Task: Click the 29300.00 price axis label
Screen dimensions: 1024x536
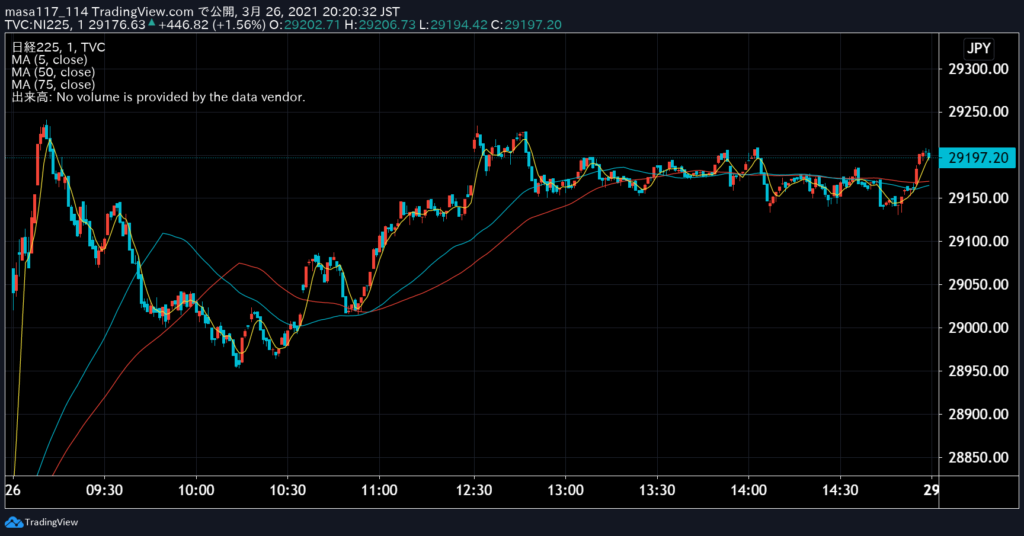Action: click(978, 69)
